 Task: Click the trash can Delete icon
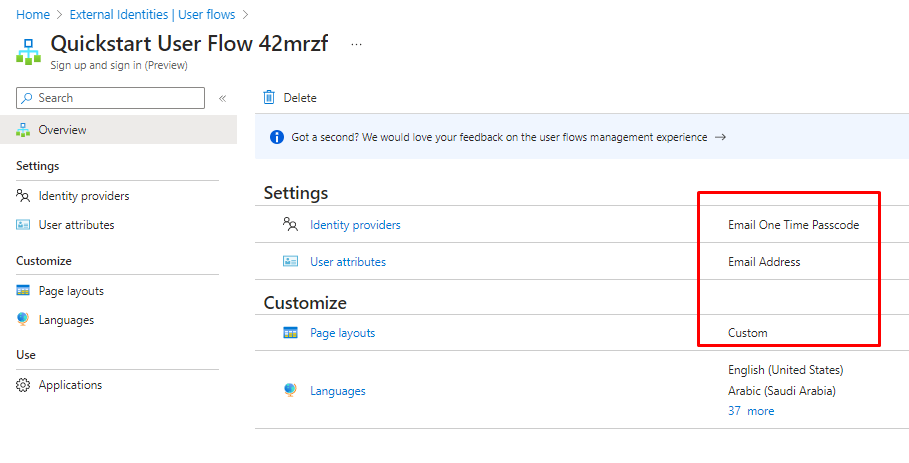click(268, 97)
